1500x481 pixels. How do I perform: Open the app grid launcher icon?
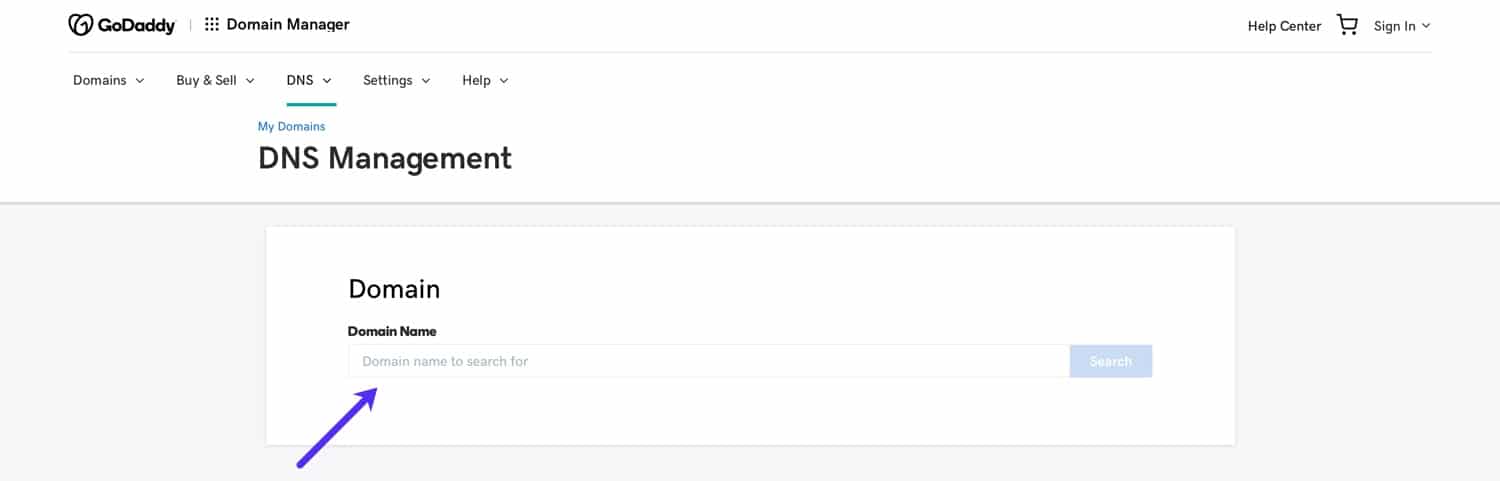pyautogui.click(x=211, y=25)
